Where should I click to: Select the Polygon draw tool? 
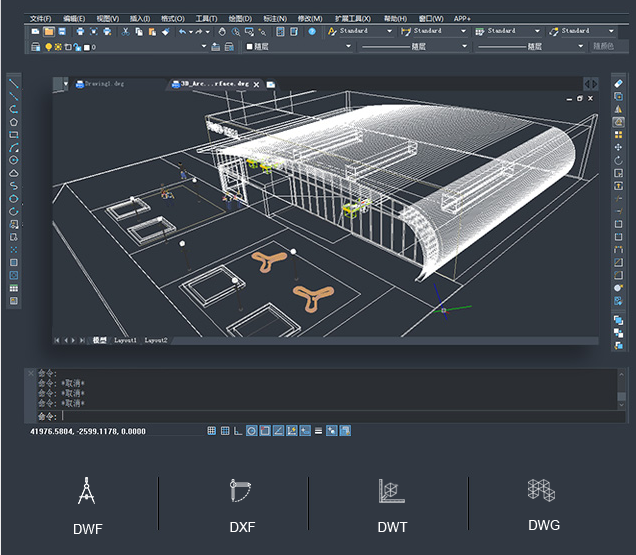pyautogui.click(x=13, y=122)
